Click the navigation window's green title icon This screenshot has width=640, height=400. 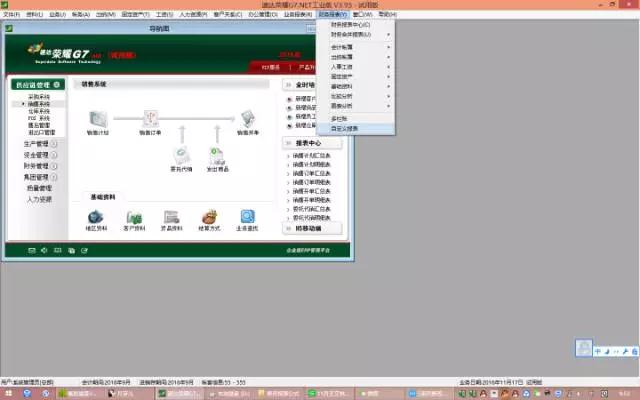tap(9, 29)
